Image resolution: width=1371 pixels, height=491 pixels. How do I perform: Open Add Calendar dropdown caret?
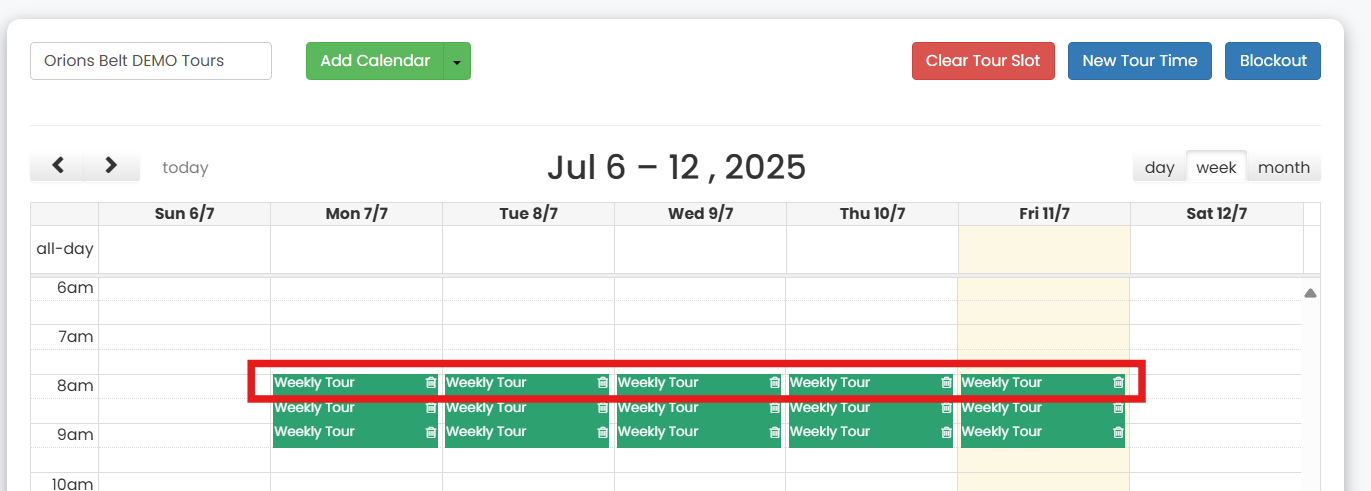[x=457, y=61]
